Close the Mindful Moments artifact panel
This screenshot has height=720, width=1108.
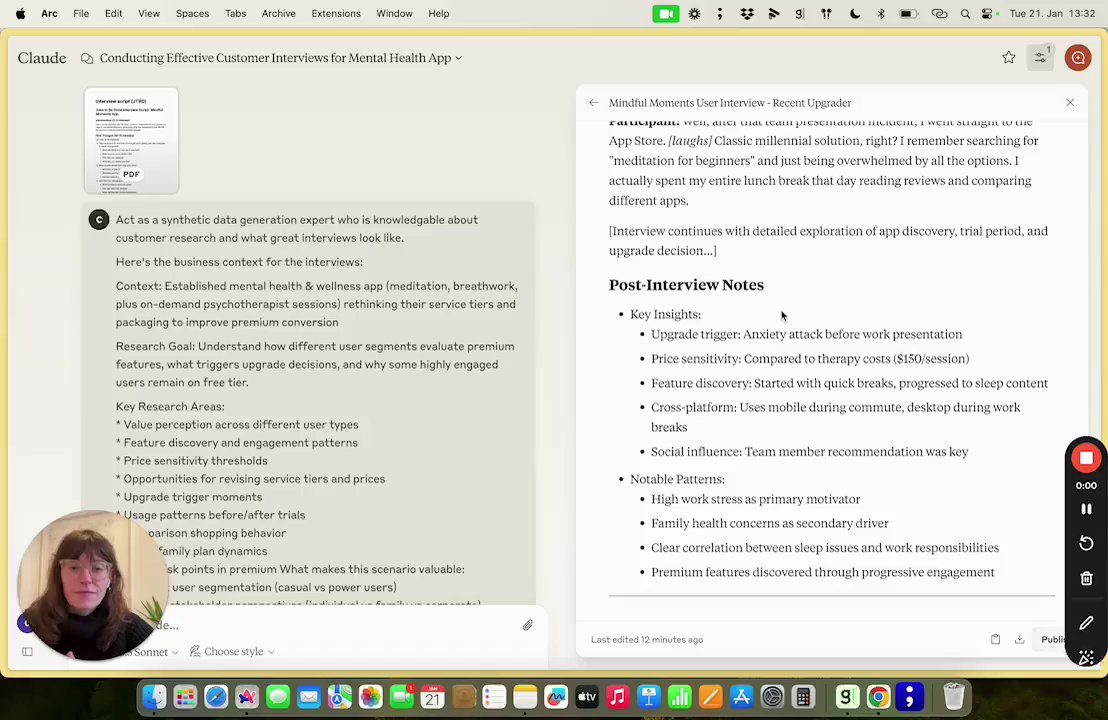(1070, 102)
